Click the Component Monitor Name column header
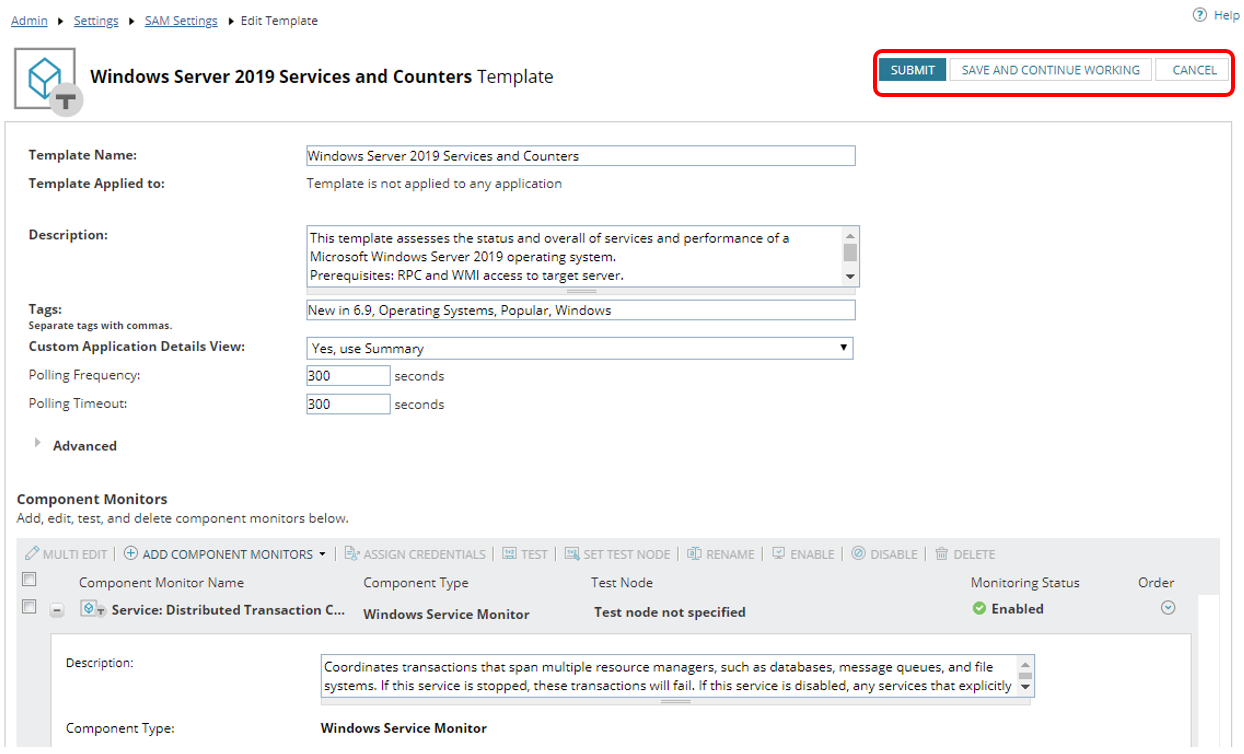This screenshot has height=754, width=1244. [x=161, y=582]
